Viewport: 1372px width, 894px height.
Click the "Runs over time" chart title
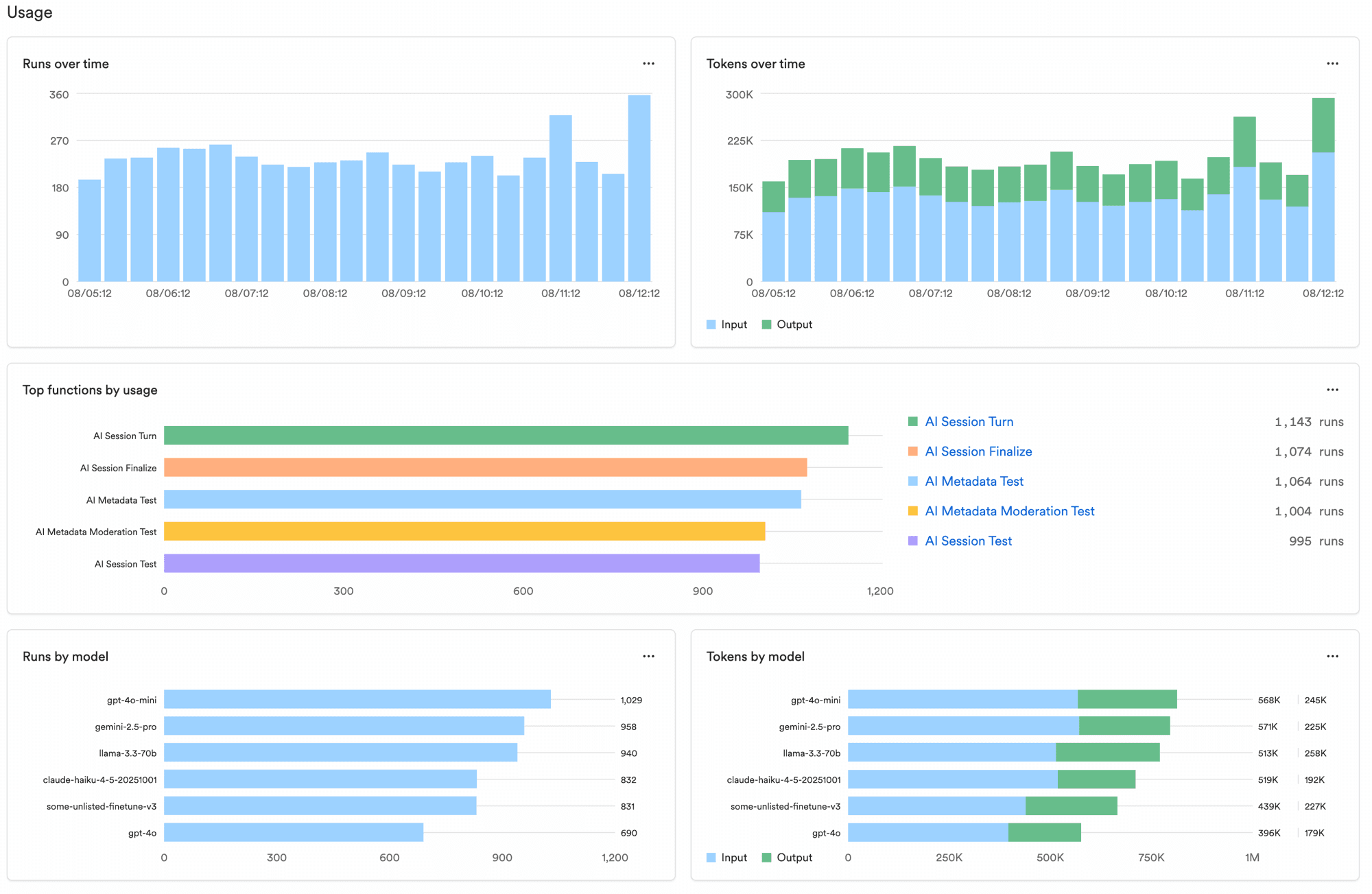[66, 64]
